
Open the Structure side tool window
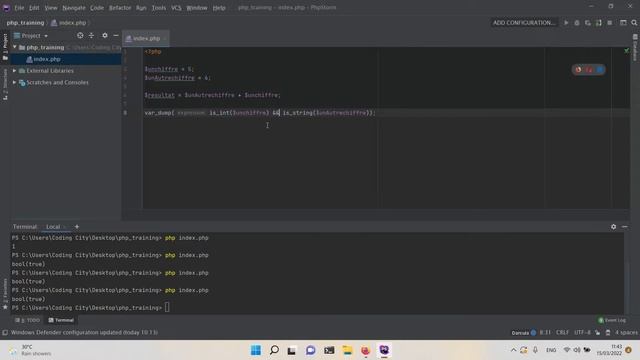5,84
